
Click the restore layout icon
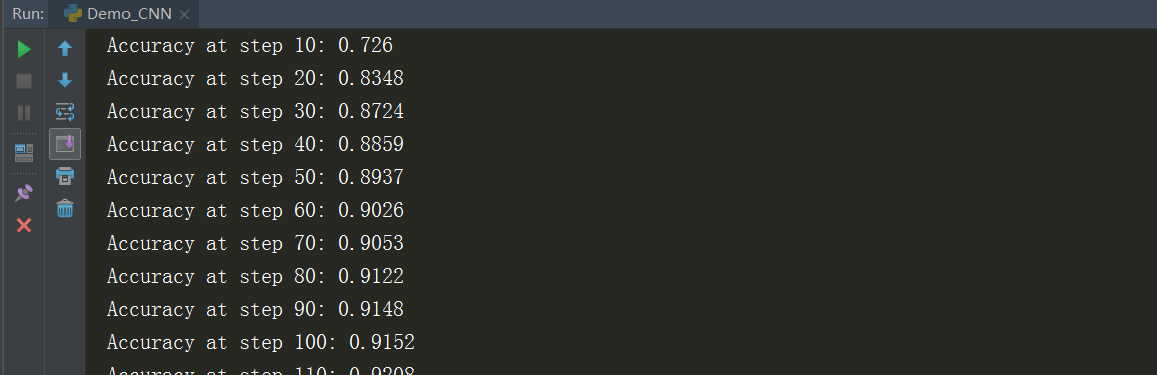24,153
